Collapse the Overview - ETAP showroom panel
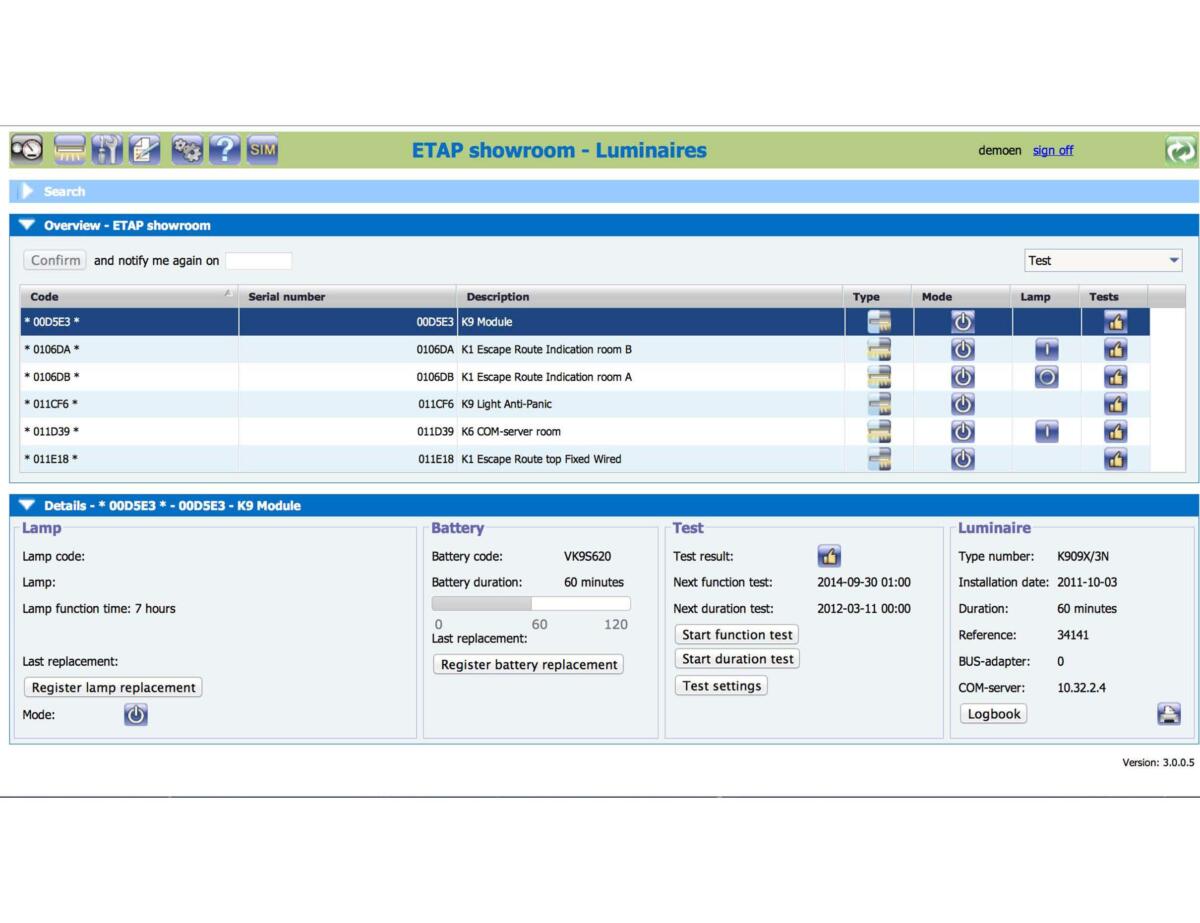The width and height of the screenshot is (1200, 923). 27,225
